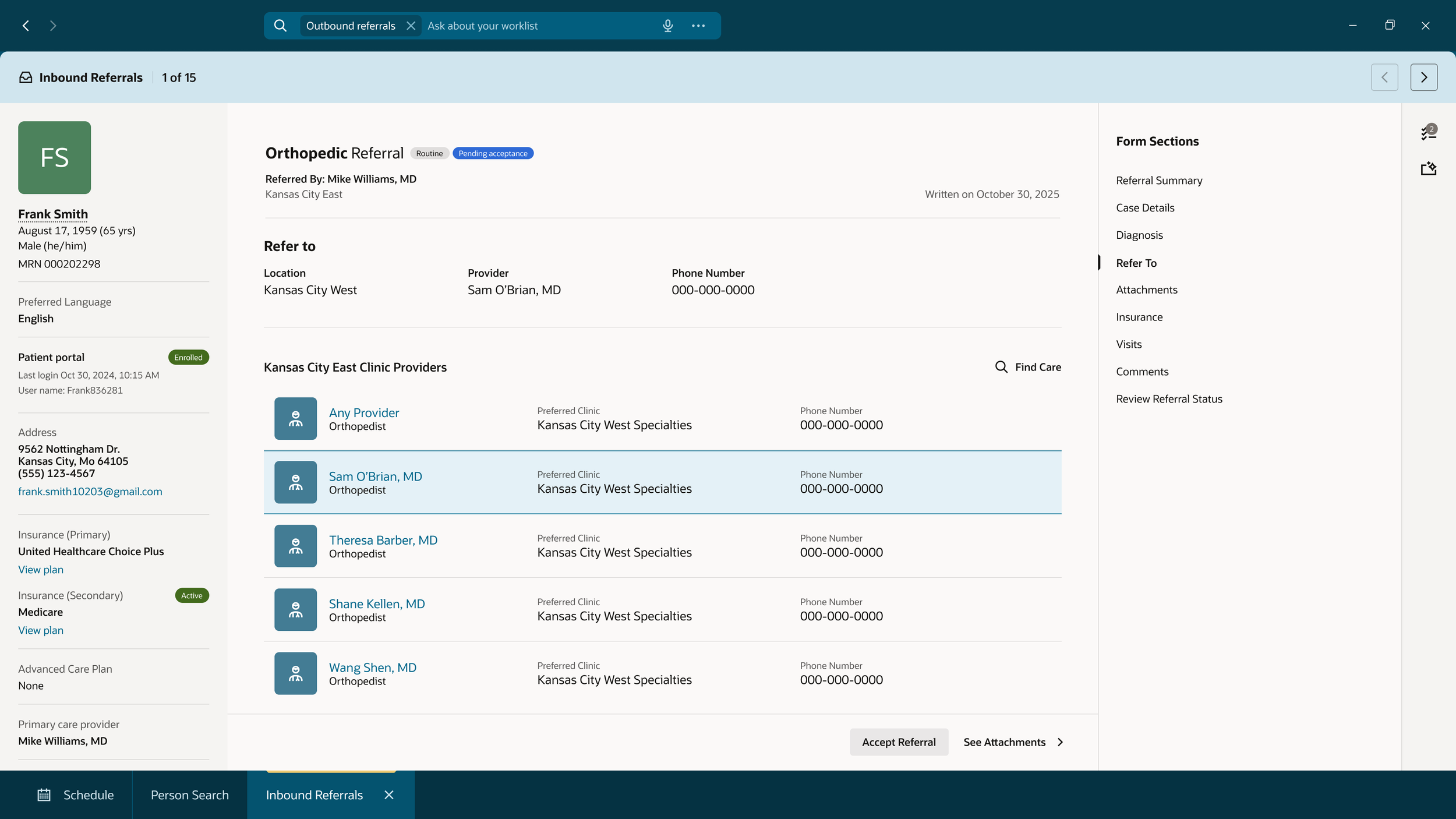Select Shane Kellen, MD provider link

[x=377, y=603]
